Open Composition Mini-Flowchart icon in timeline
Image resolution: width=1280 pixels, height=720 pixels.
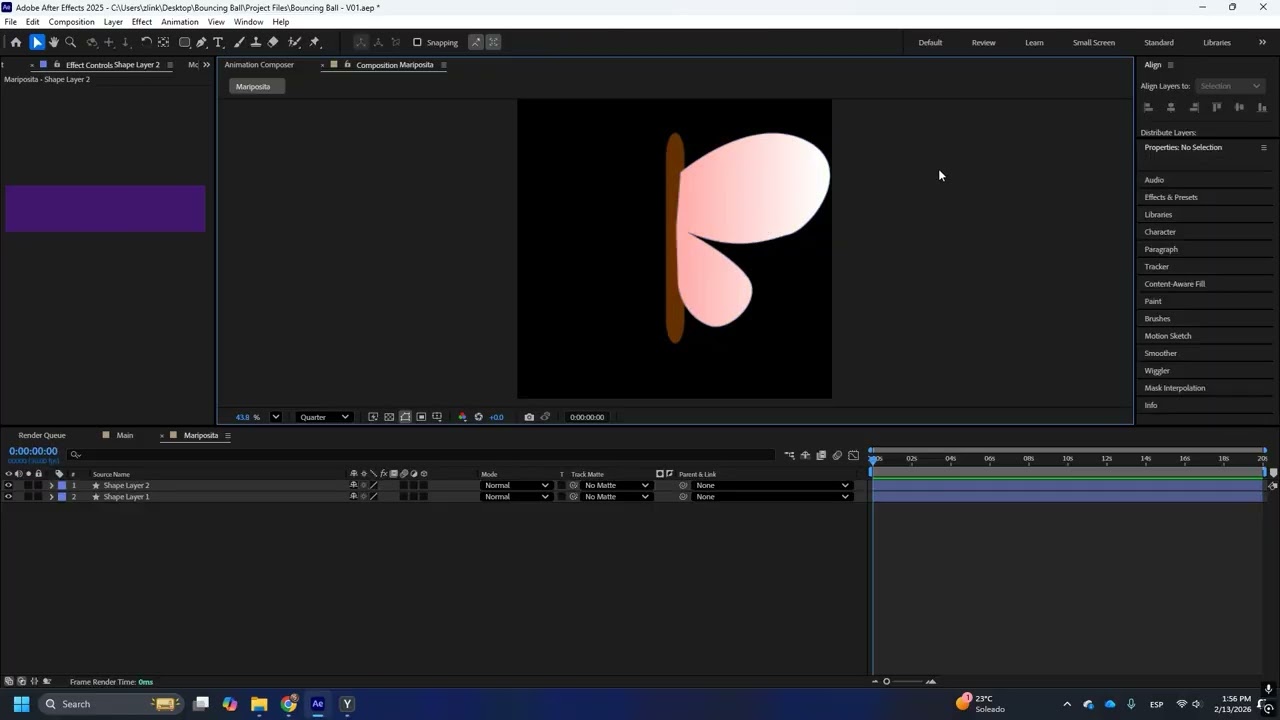[789, 455]
